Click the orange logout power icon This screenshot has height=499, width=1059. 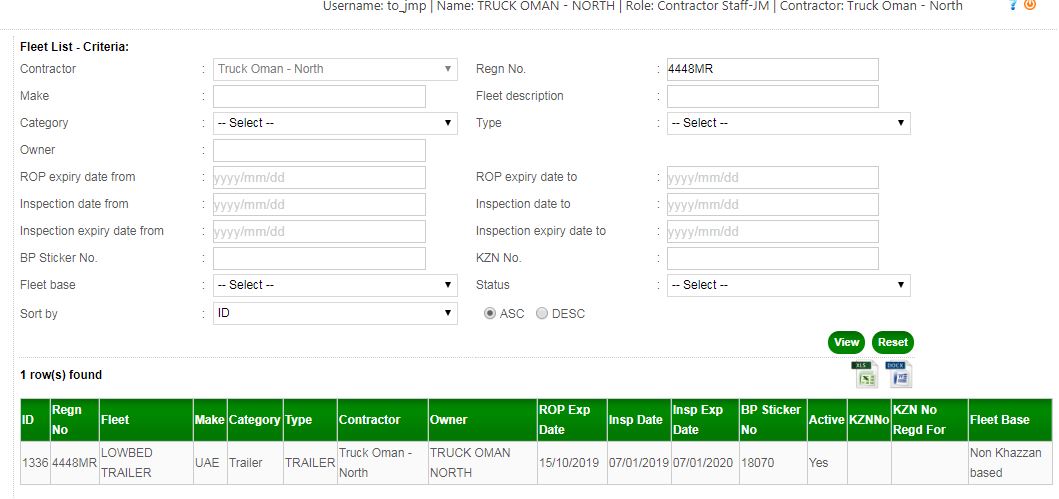click(x=1030, y=6)
